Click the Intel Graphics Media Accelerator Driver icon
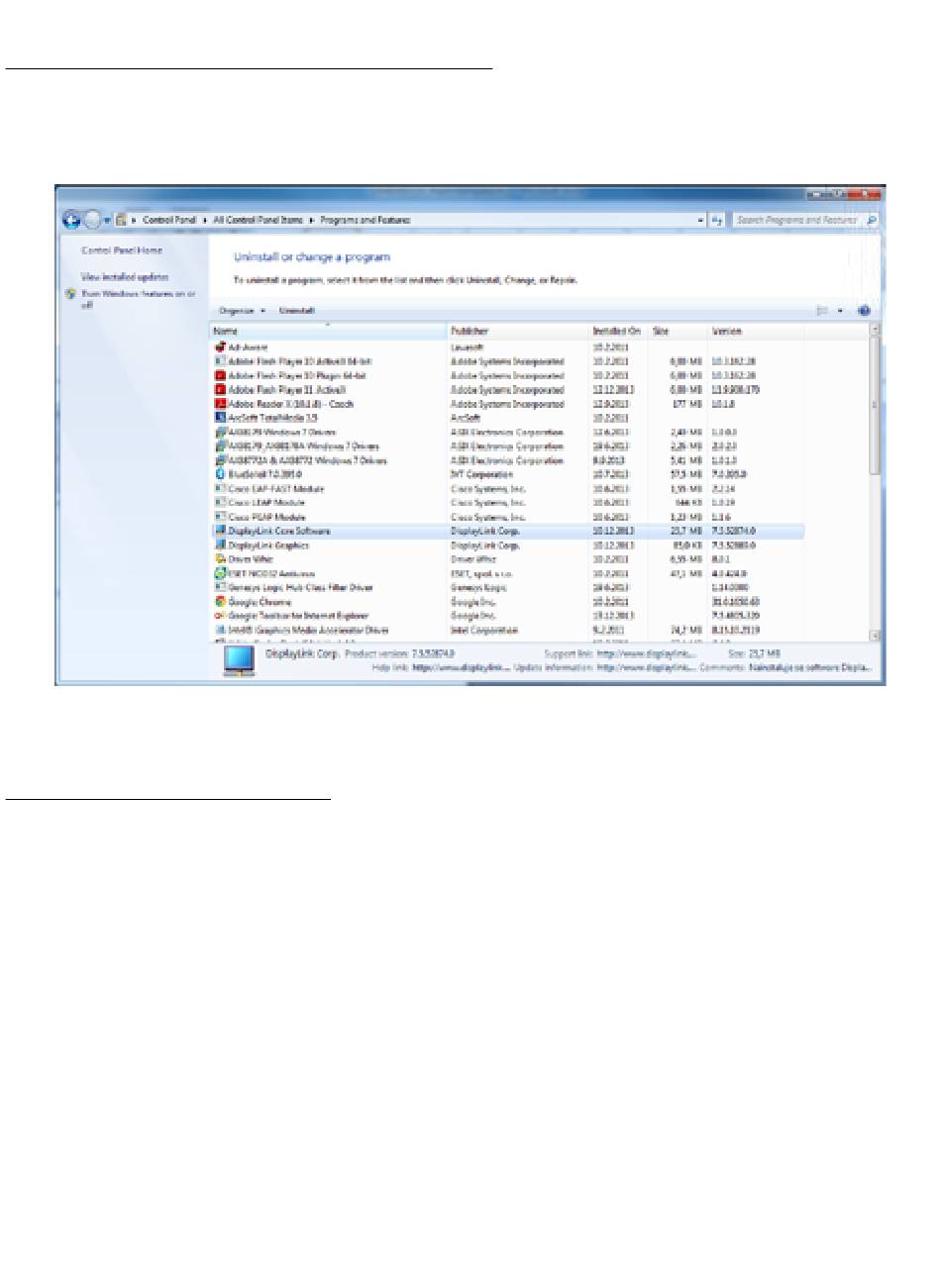Screen dimensions: 941x1288 pos(220,630)
